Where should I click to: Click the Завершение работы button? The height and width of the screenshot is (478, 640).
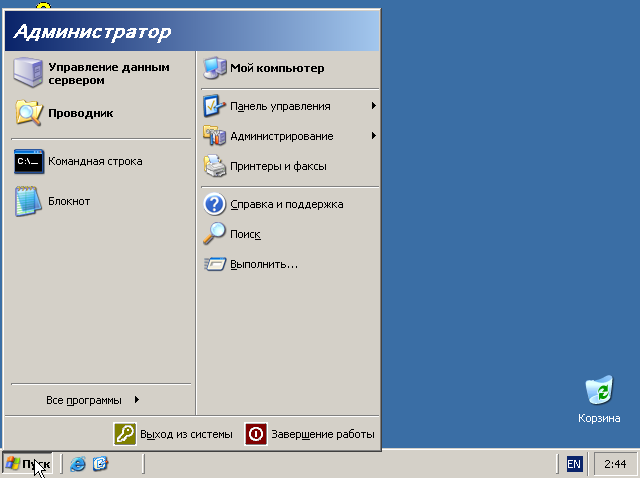[x=310, y=434]
